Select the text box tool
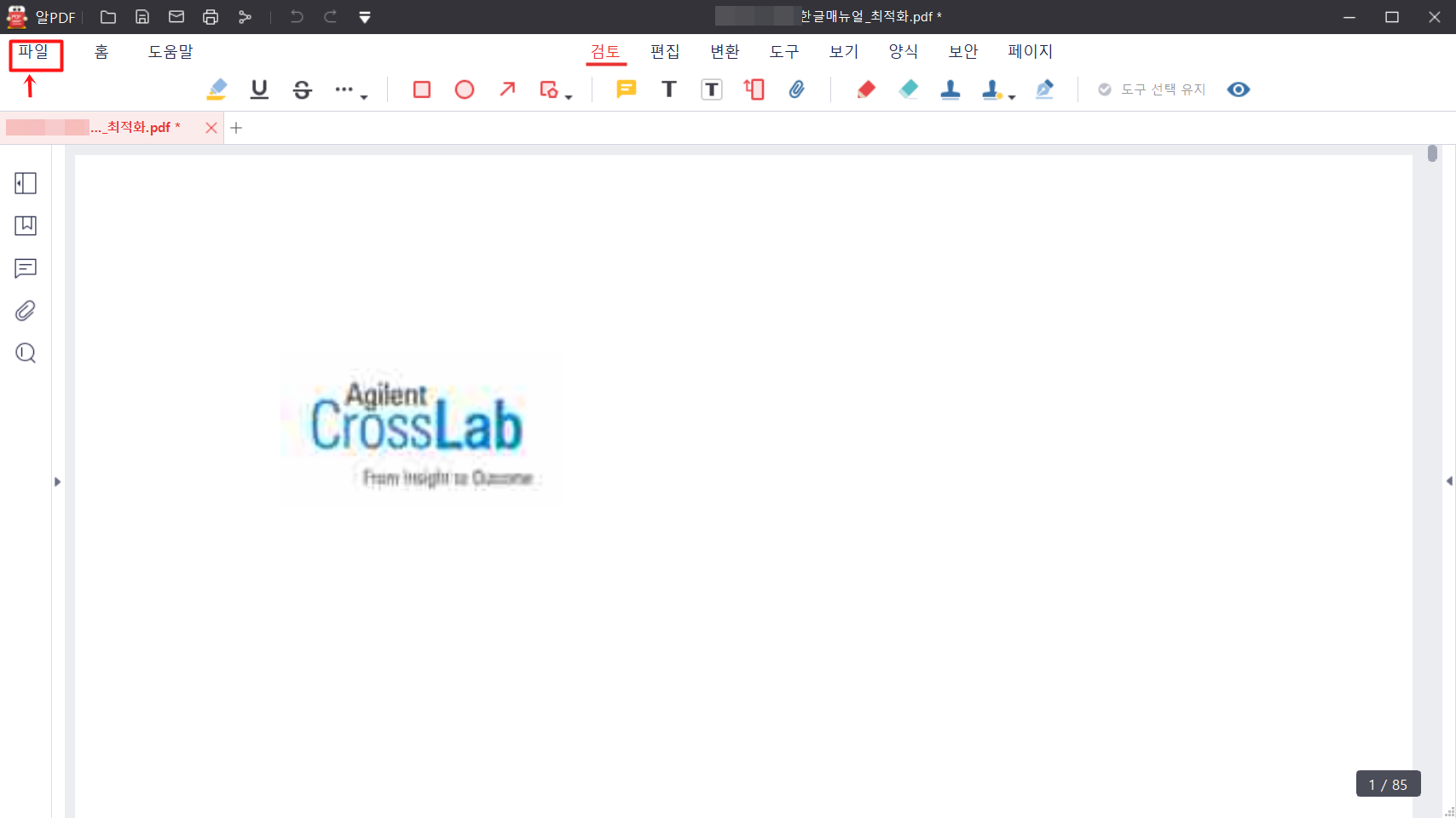The height and width of the screenshot is (818, 1456). click(x=712, y=89)
